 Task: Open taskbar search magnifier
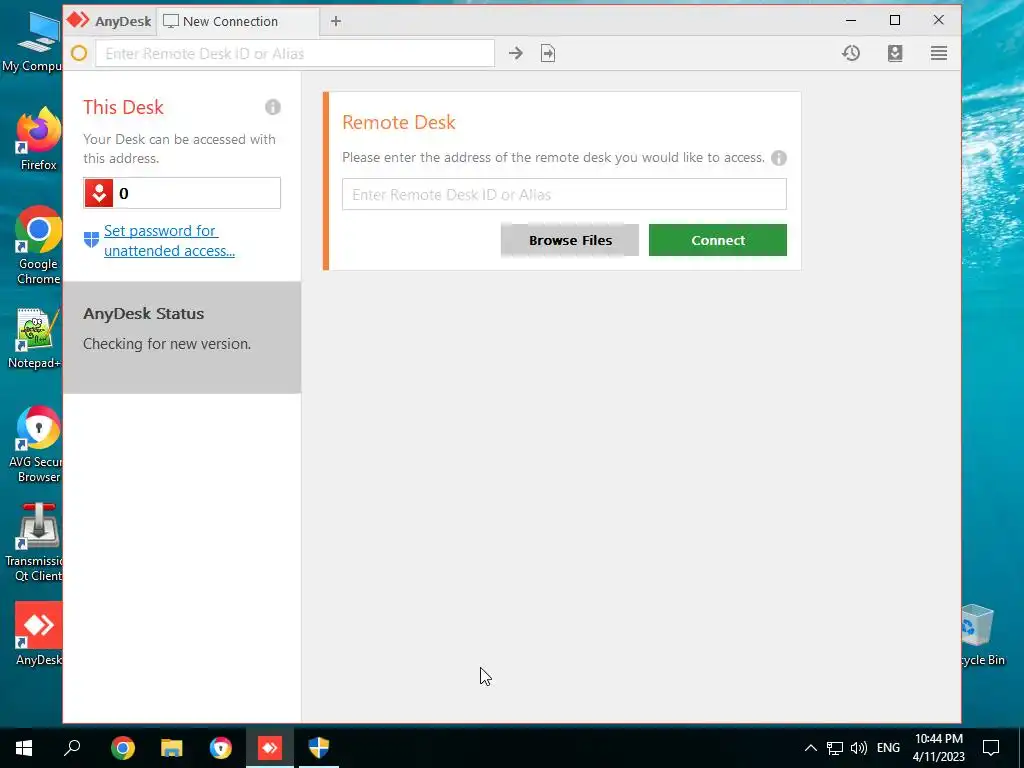pos(72,748)
